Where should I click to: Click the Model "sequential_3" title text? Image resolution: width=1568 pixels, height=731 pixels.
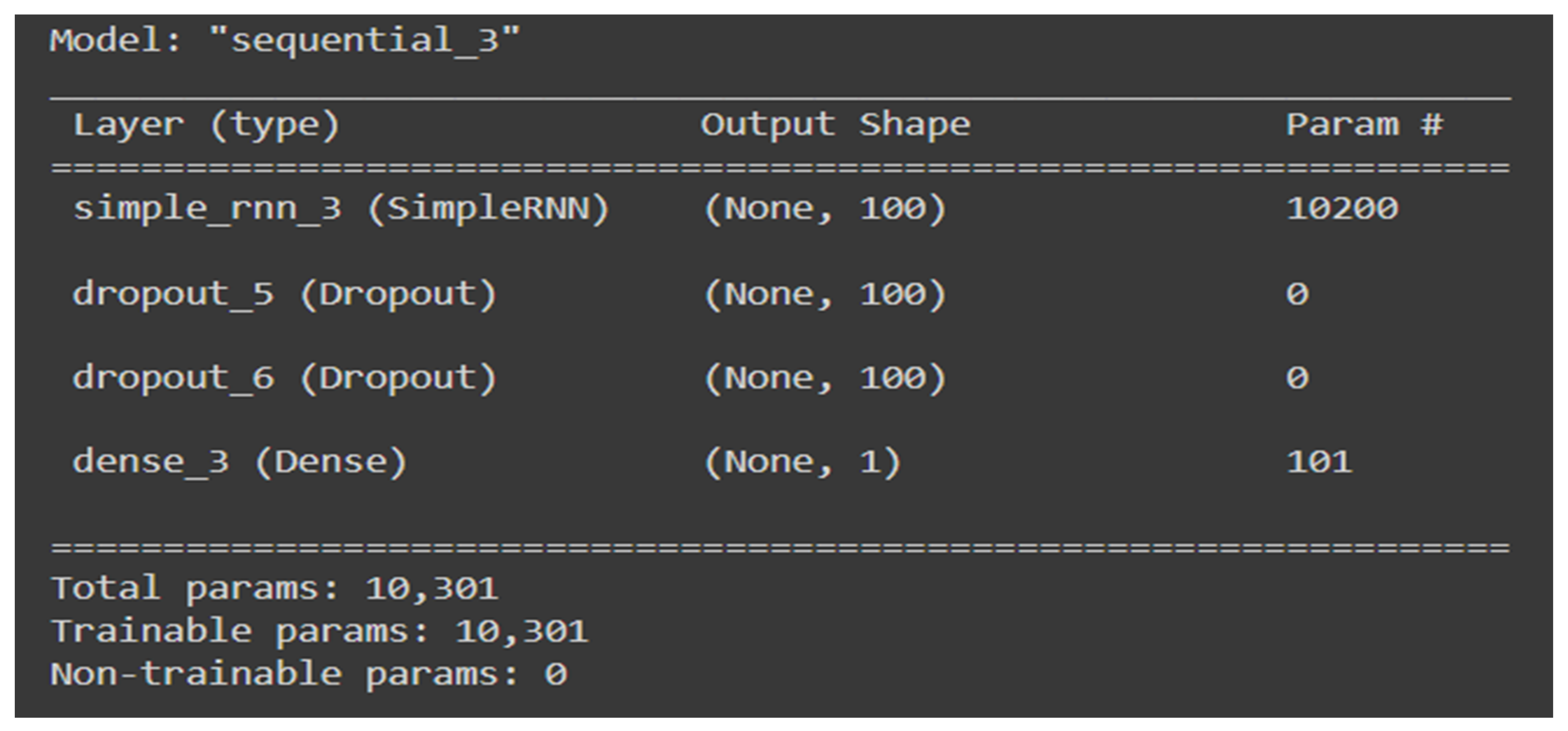pyautogui.click(x=284, y=41)
